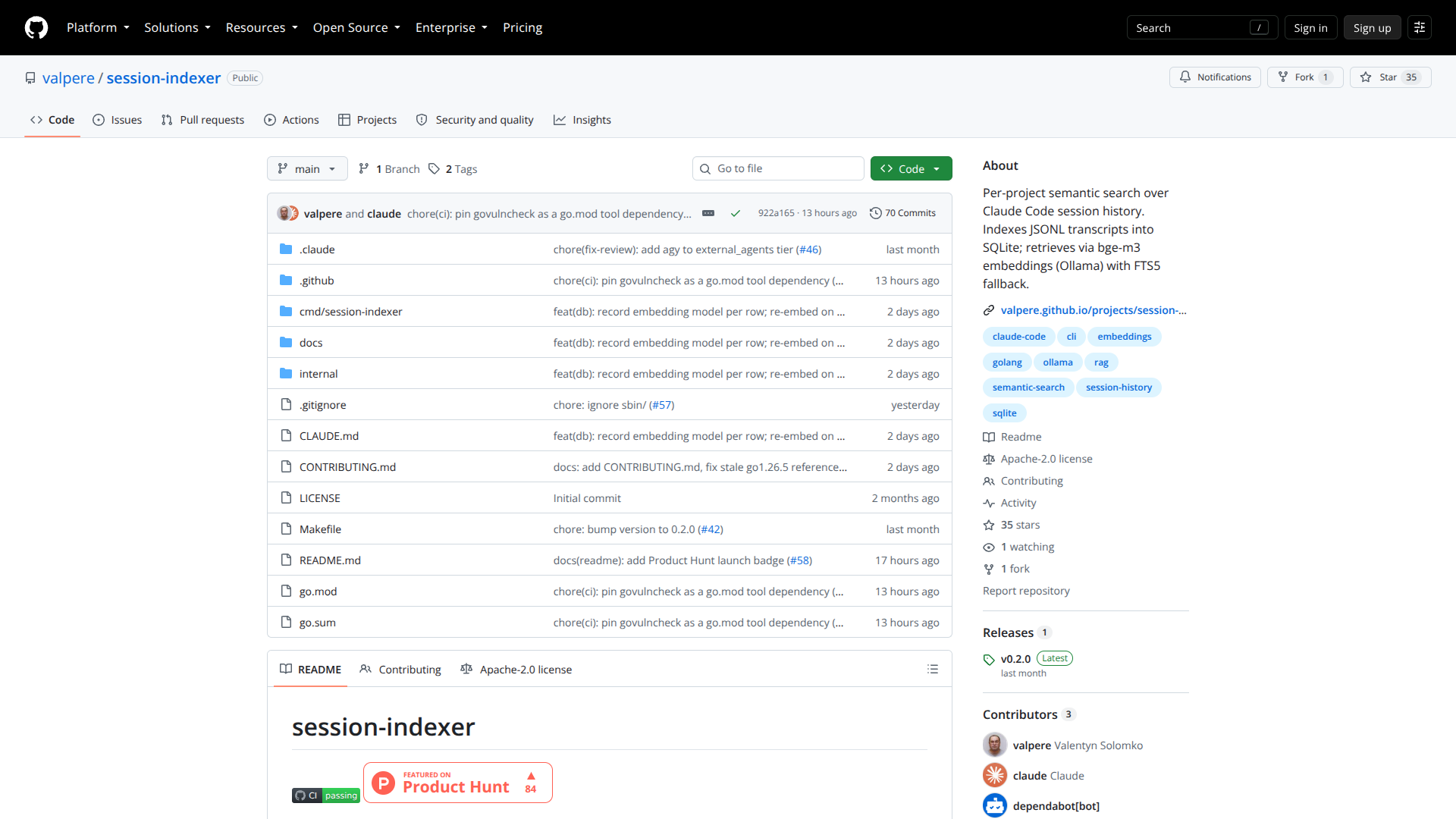
Task: Click the docs folder icon
Action: [286, 342]
